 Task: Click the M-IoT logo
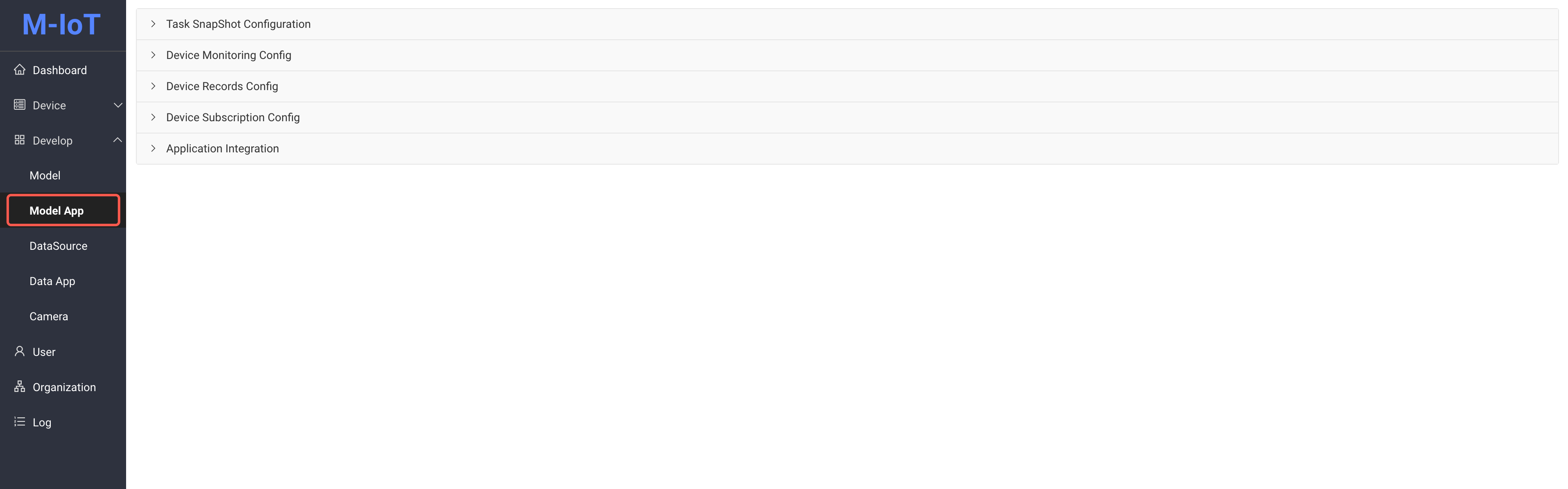(61, 25)
